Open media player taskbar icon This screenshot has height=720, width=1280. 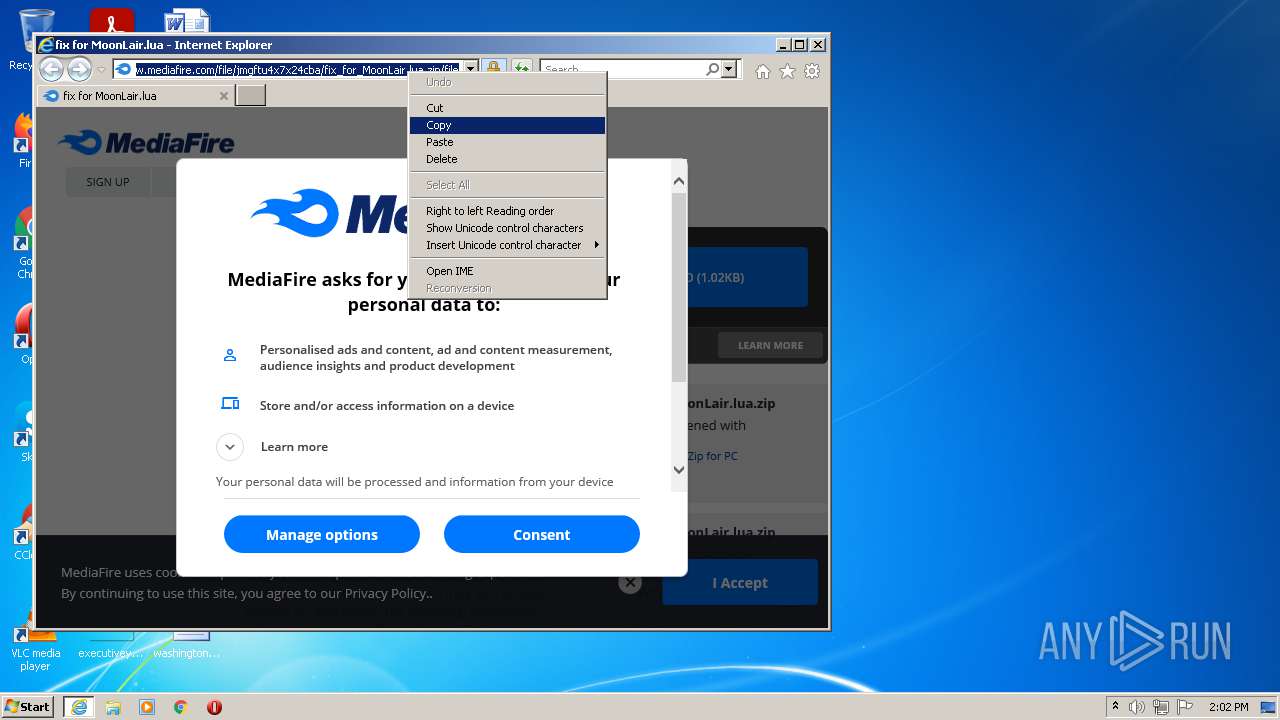[x=147, y=706]
